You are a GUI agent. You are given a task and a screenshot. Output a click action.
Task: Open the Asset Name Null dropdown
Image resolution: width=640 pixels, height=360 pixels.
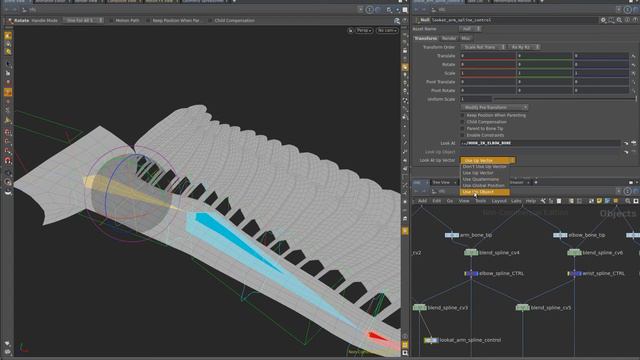(470, 29)
